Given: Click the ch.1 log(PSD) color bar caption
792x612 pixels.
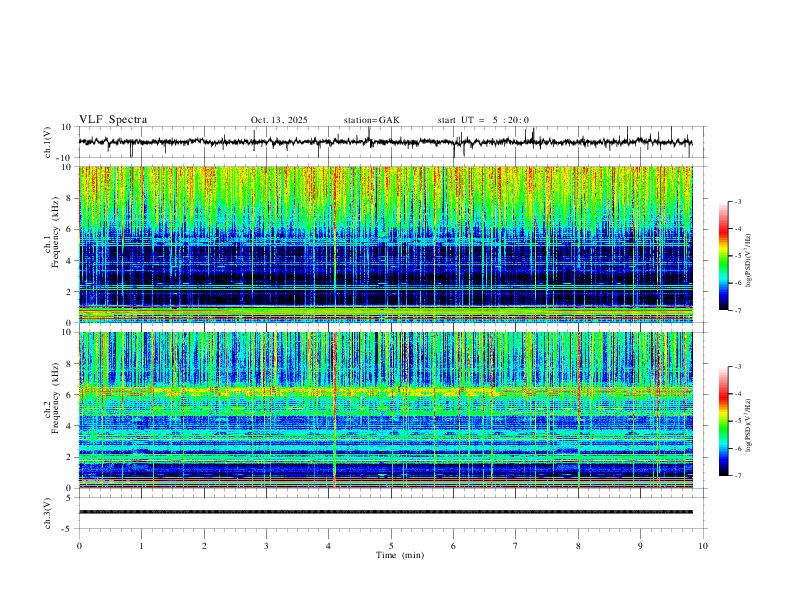Looking at the screenshot, I should point(749,261).
